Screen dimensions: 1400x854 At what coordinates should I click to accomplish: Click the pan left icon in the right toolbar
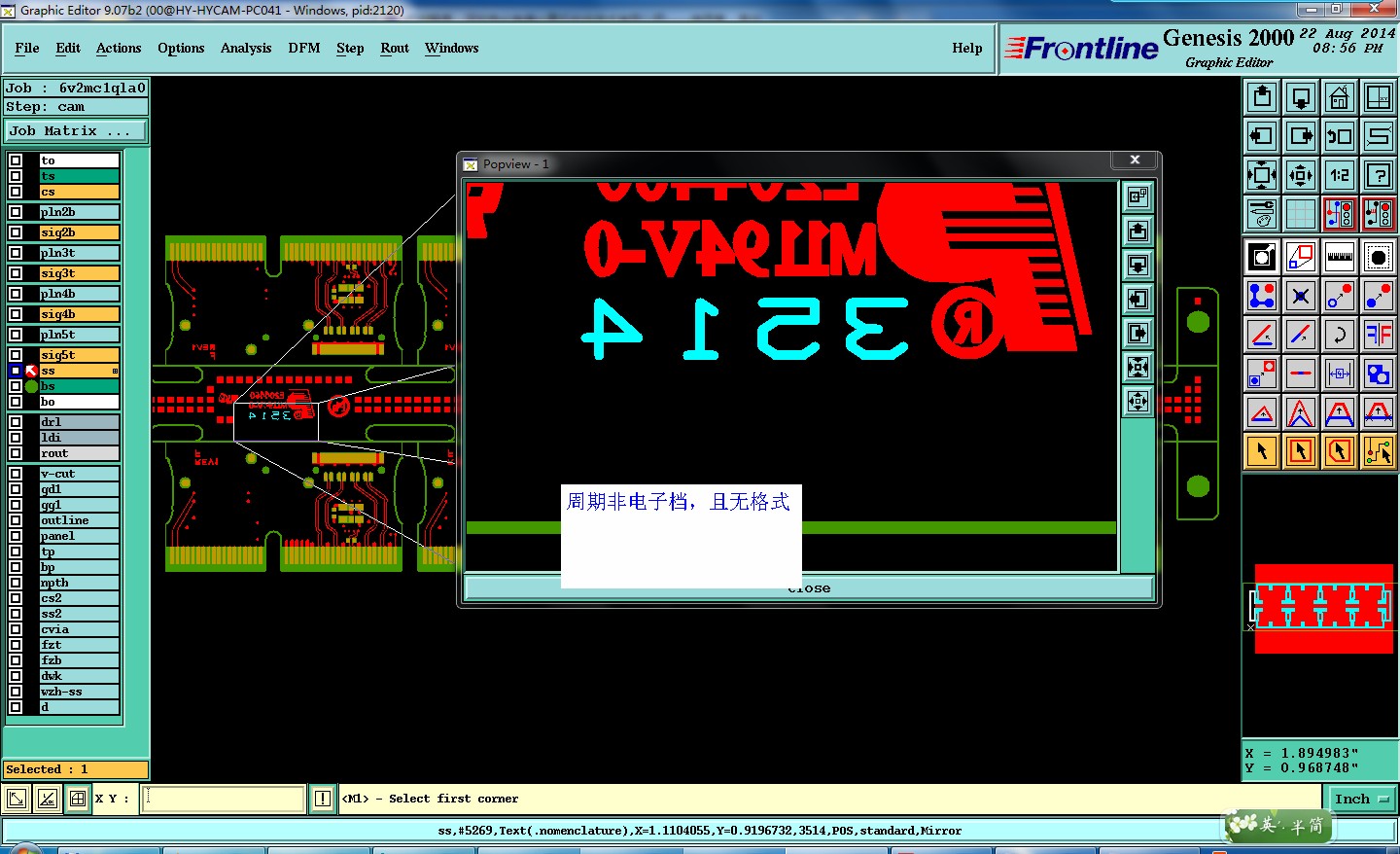(1262, 136)
